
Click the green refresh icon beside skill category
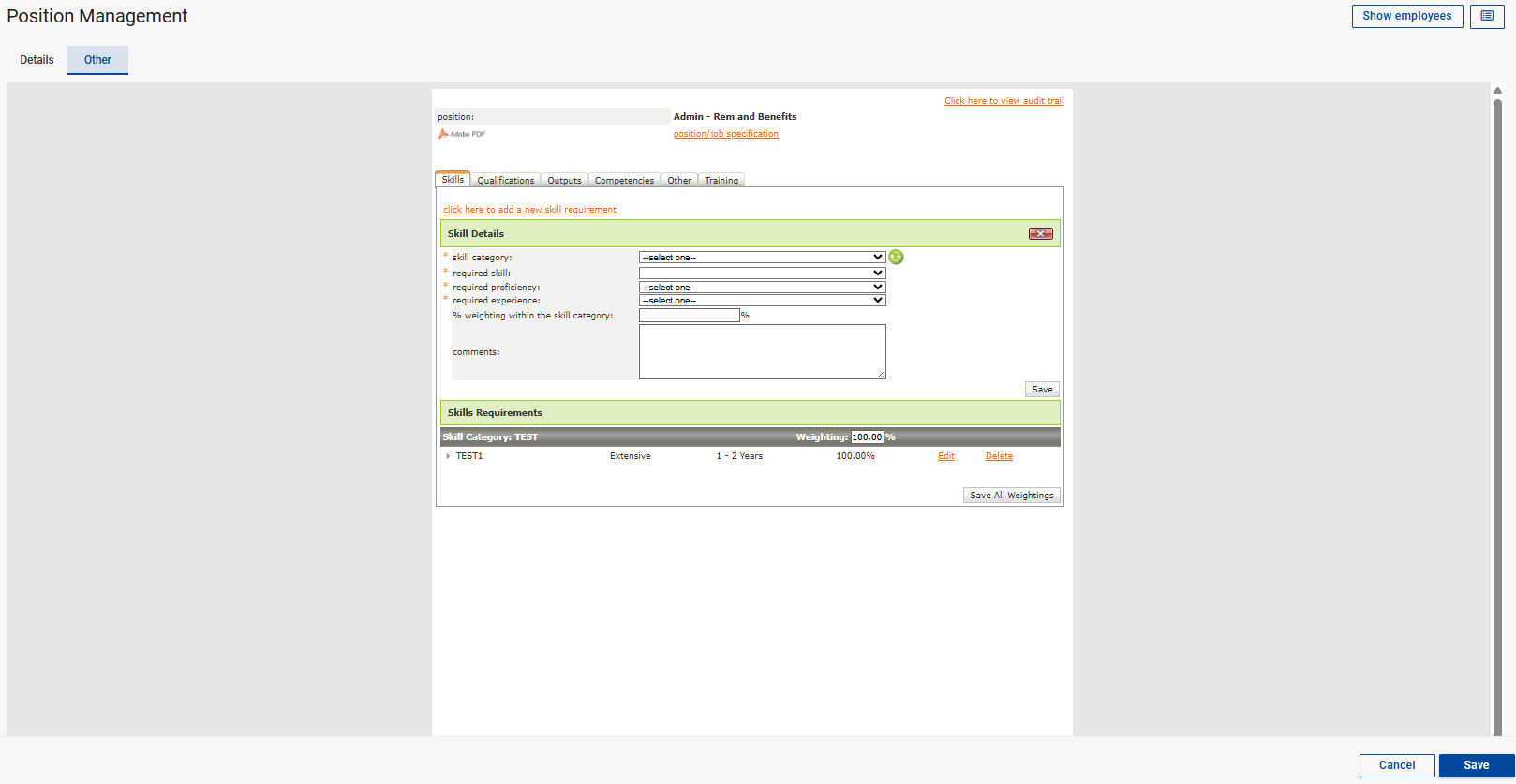(896, 257)
